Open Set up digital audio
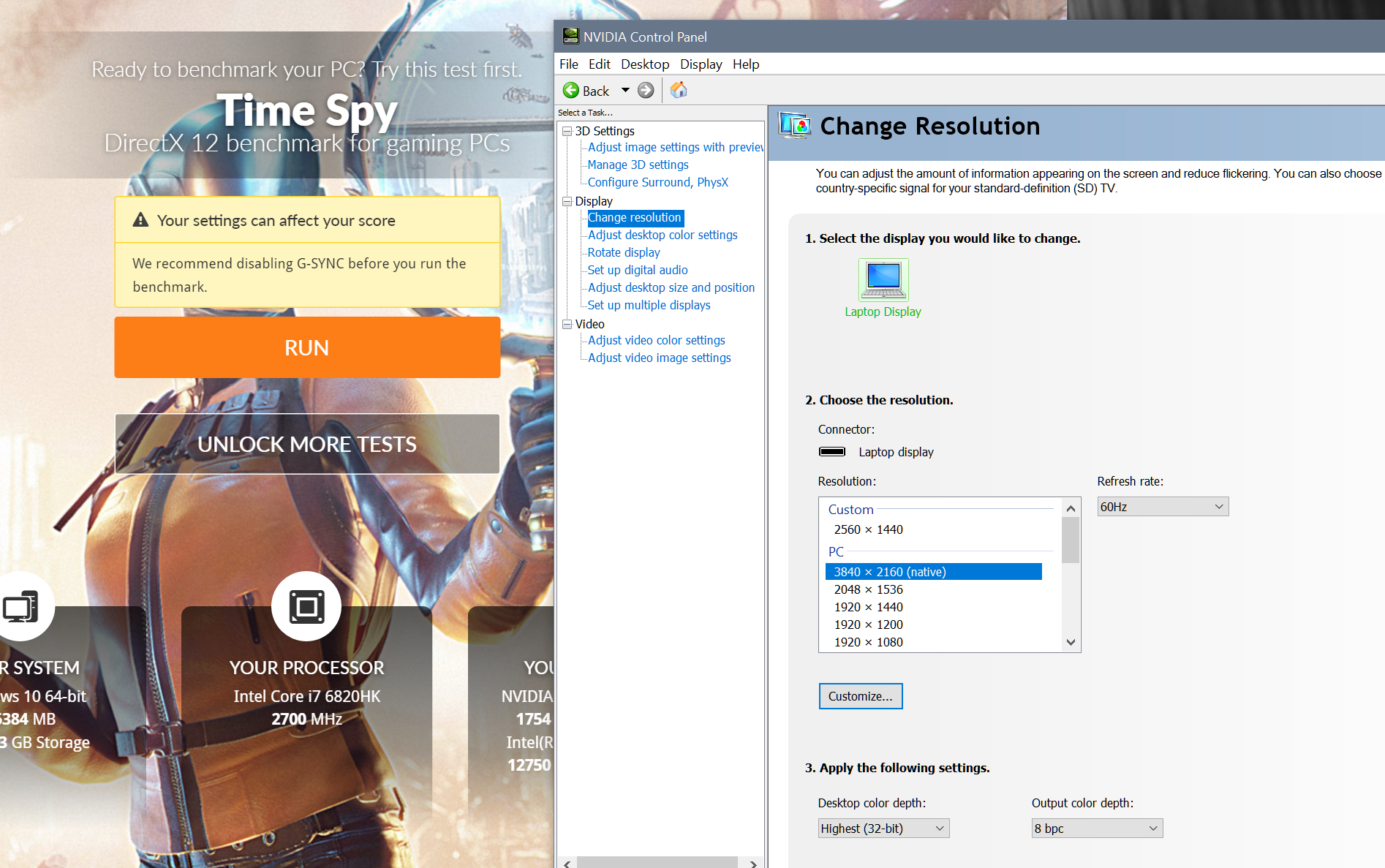1385x868 pixels. [x=638, y=270]
